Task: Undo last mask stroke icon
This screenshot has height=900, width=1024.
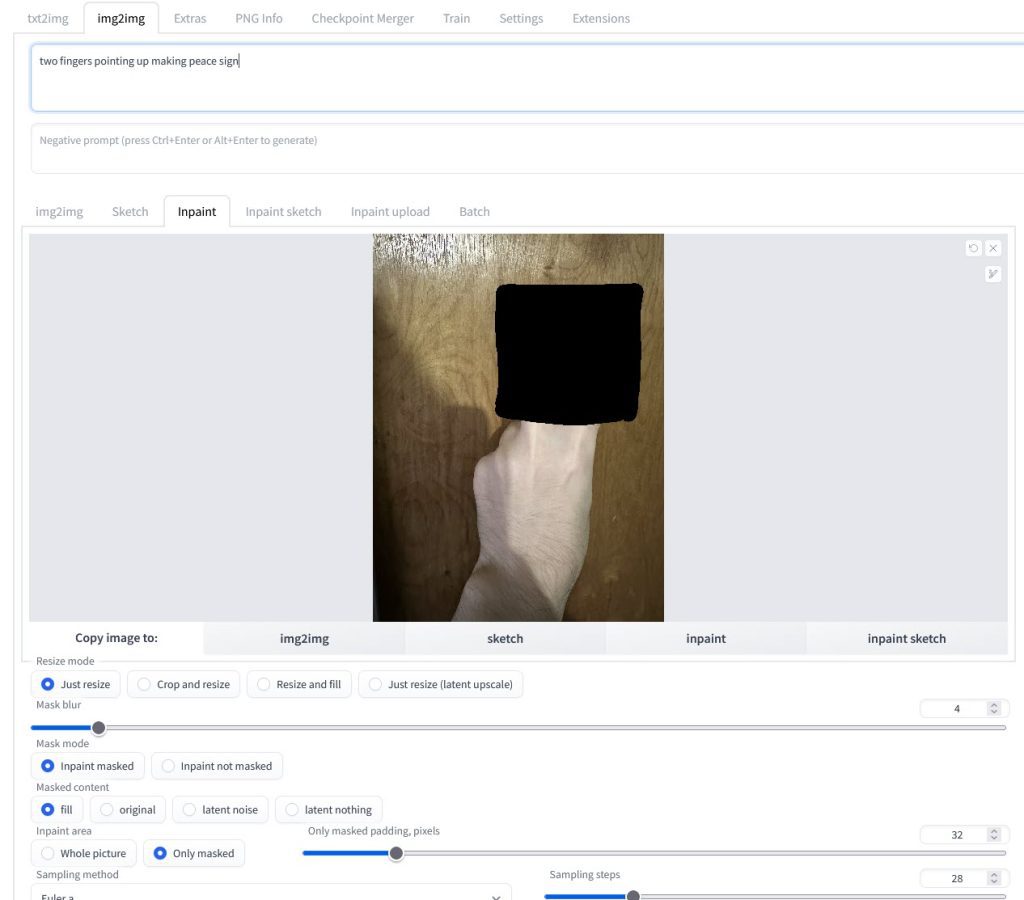Action: (973, 248)
